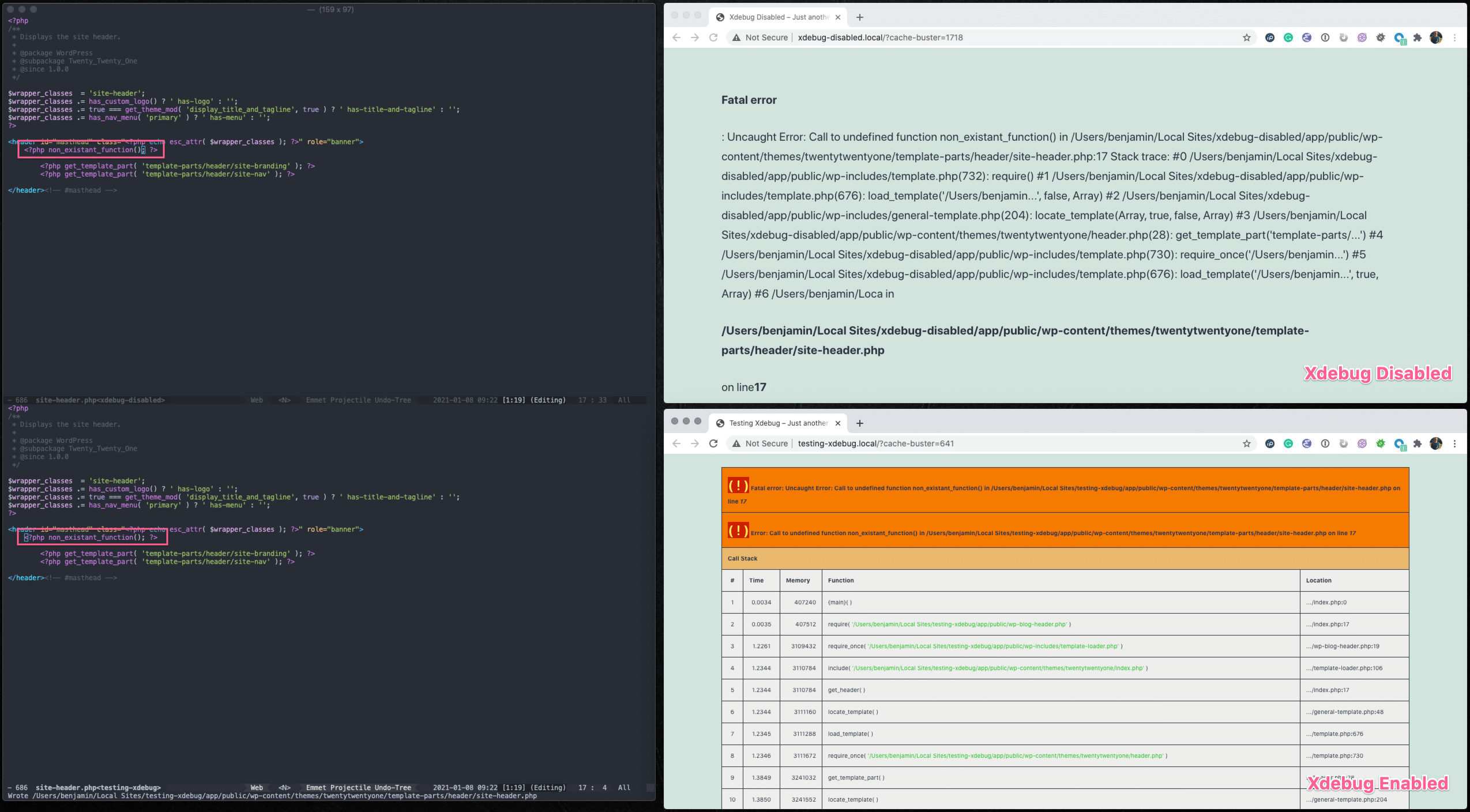Open Extensions puzzle icon in top browser
1470x812 pixels.
coord(1417,37)
